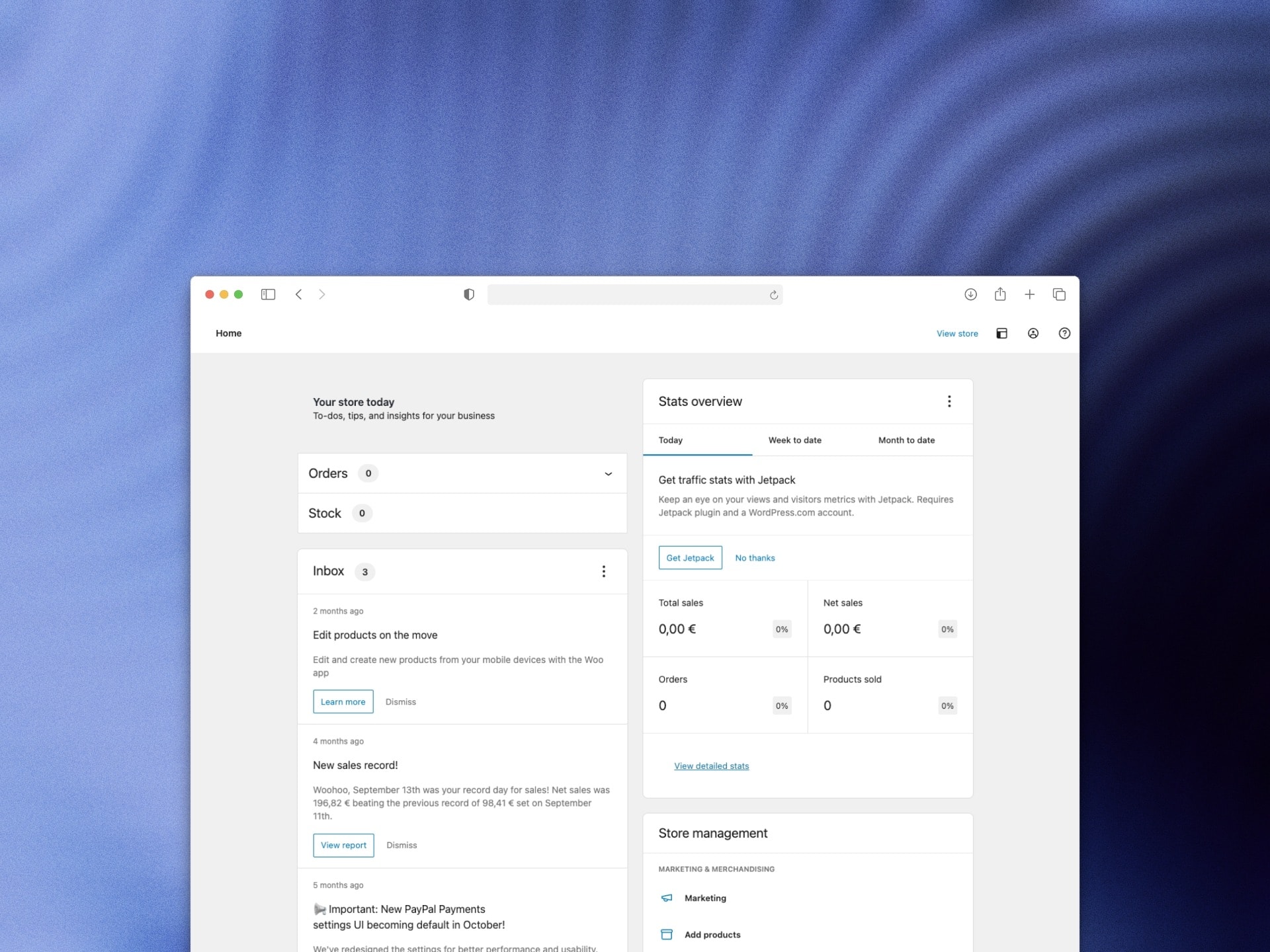The image size is (1270, 952).
Task: Open the View detailed stats link
Action: click(x=711, y=766)
